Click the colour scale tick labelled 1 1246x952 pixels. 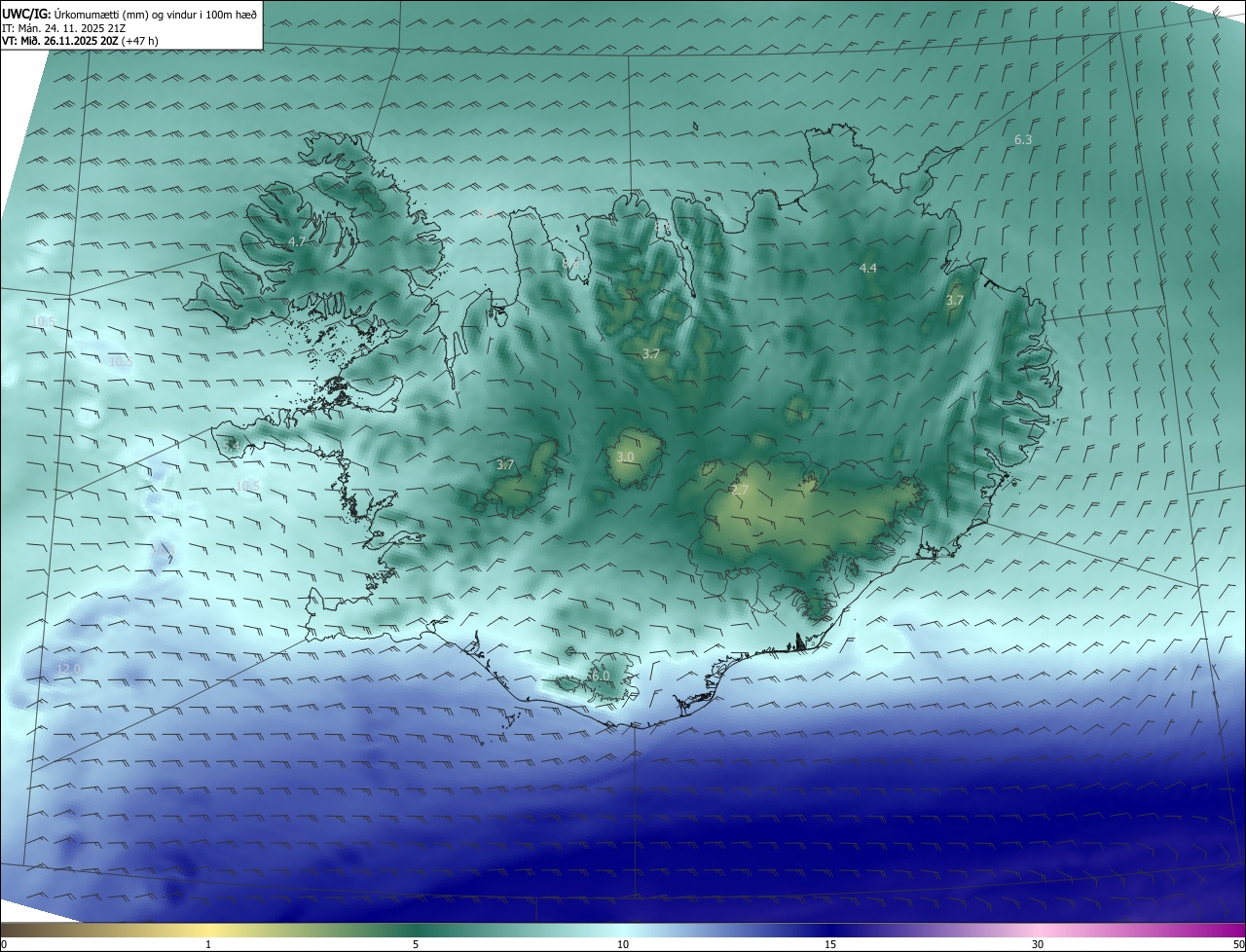[208, 944]
